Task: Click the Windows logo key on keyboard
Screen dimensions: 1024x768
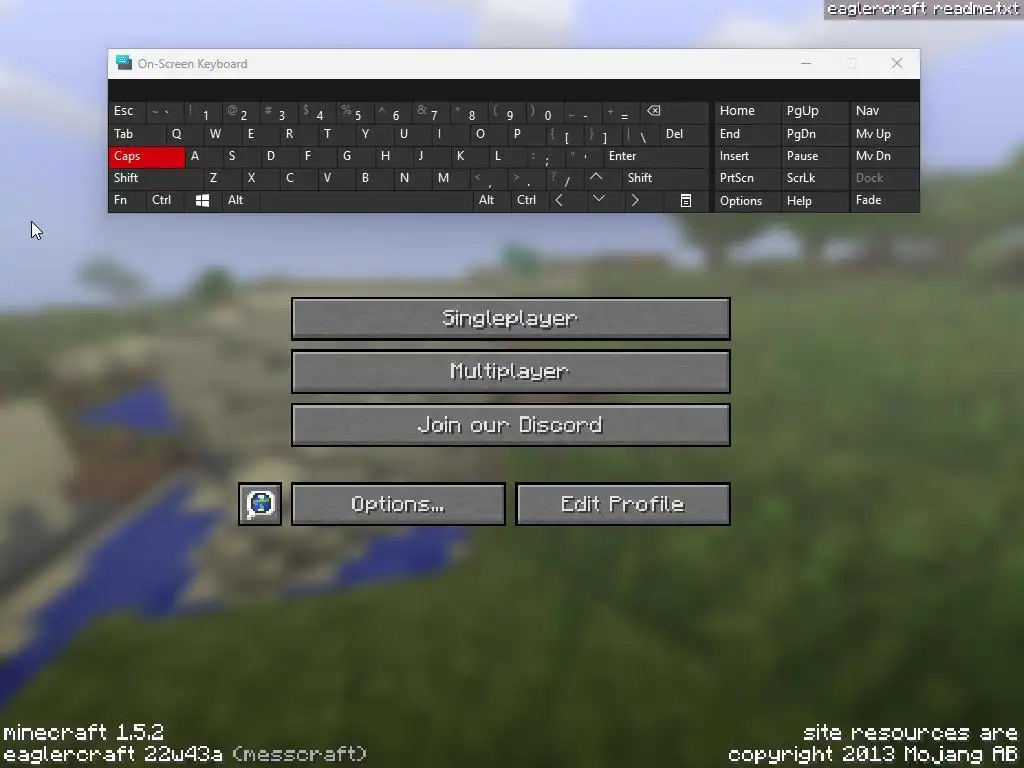Action: click(202, 200)
